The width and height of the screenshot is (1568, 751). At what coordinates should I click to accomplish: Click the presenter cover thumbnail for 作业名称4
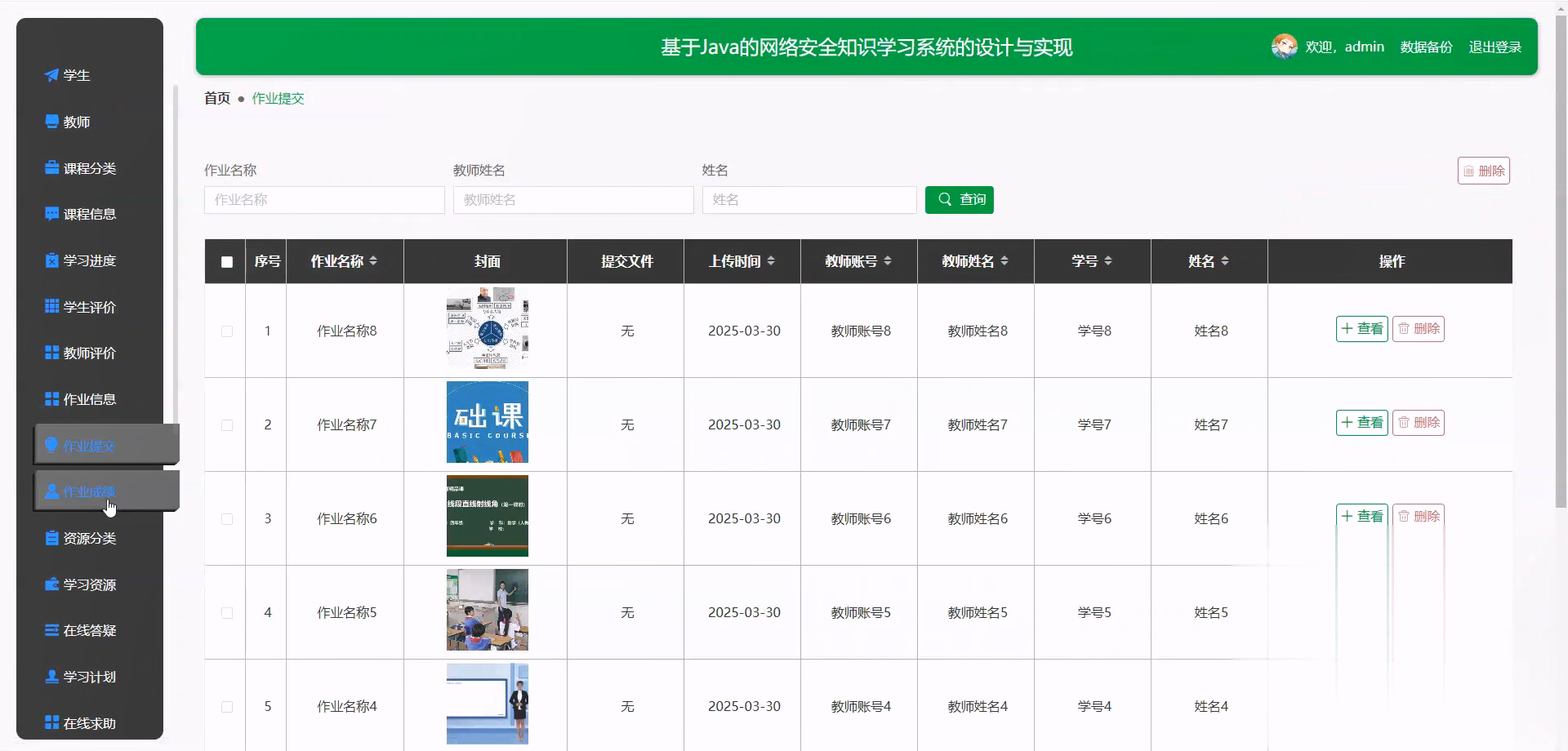pyautogui.click(x=488, y=704)
